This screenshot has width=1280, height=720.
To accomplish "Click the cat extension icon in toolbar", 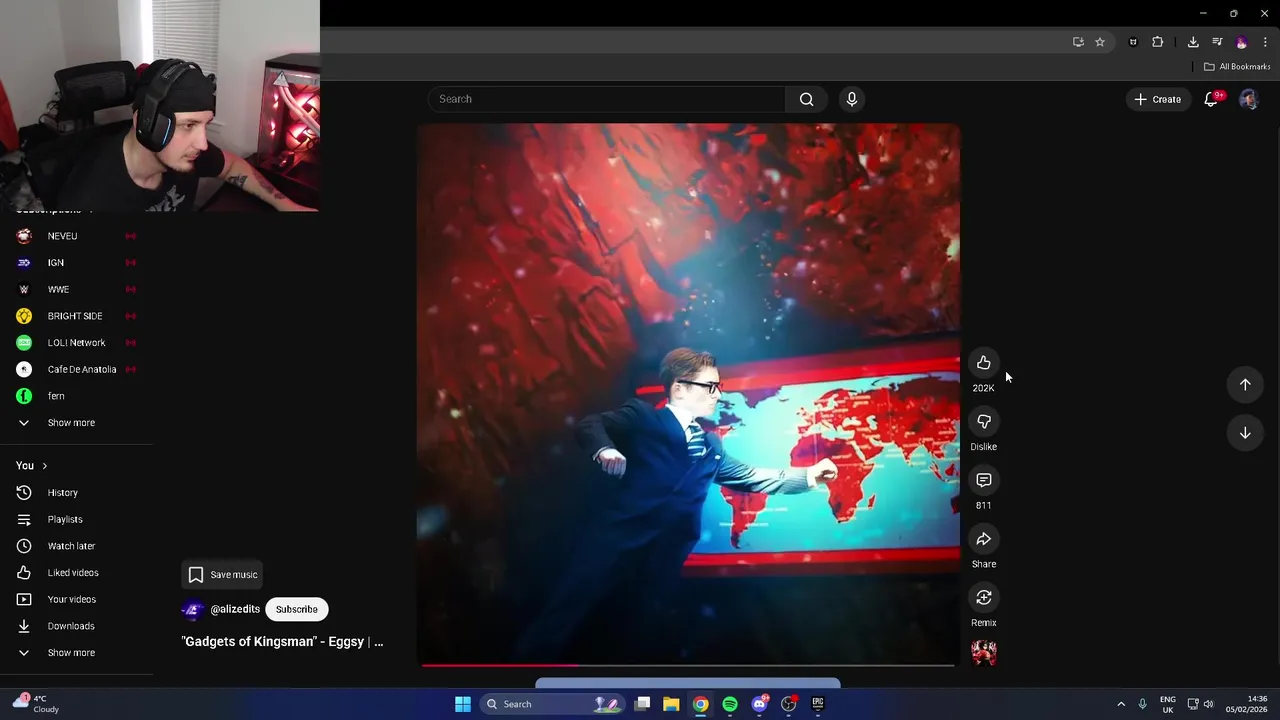I will tap(1133, 42).
